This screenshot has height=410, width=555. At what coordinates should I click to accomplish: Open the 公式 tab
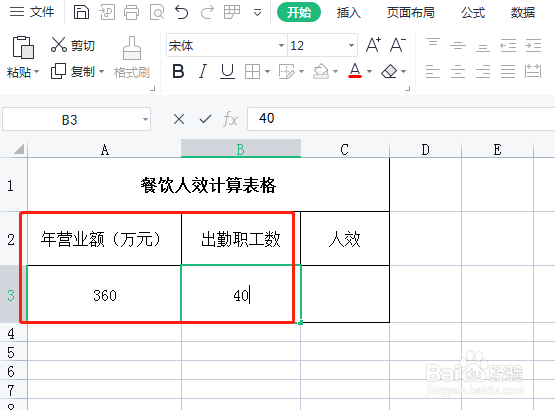473,13
